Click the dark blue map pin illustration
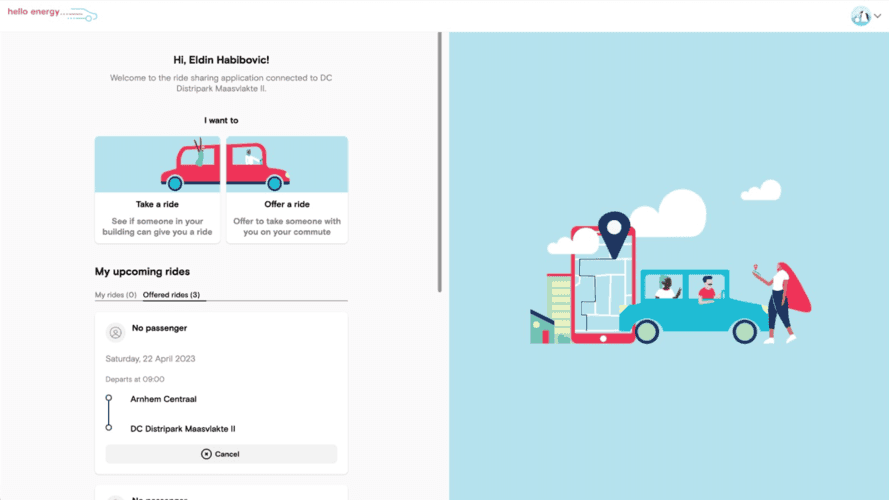Screen dimensions: 889x500 [614, 231]
